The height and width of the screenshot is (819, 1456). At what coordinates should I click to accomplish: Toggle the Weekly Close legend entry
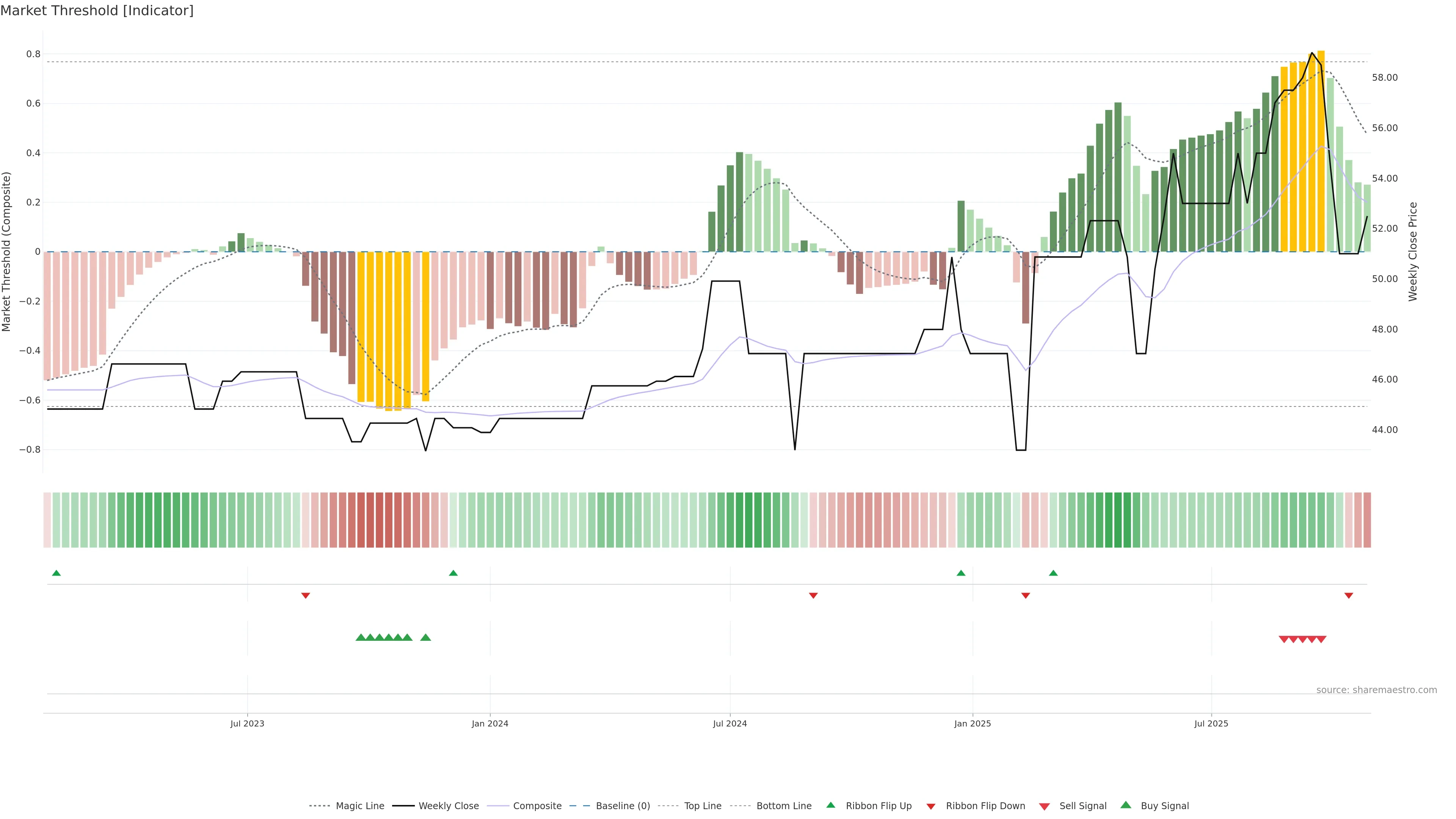(448, 806)
